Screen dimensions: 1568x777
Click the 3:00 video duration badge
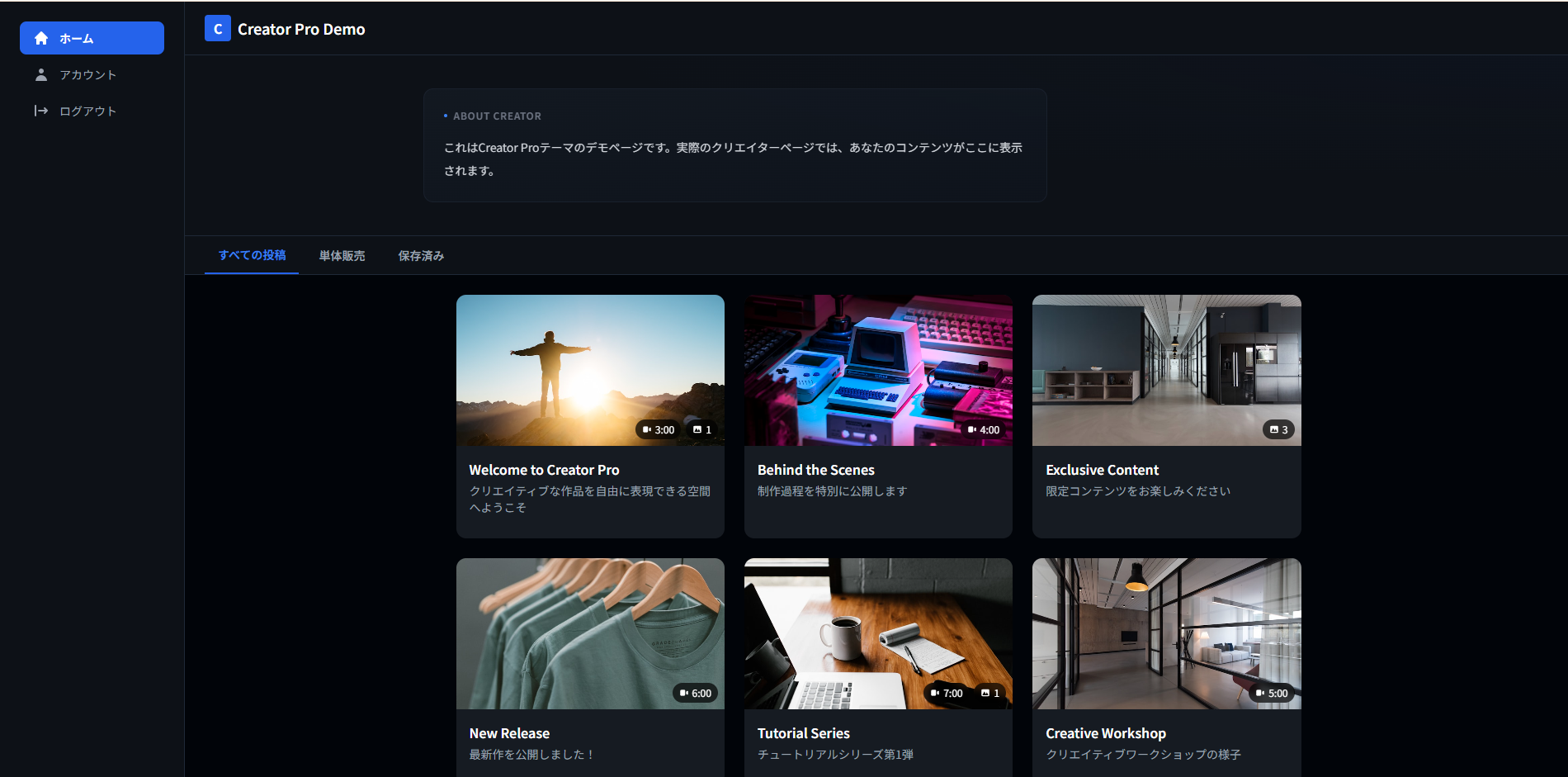point(658,429)
